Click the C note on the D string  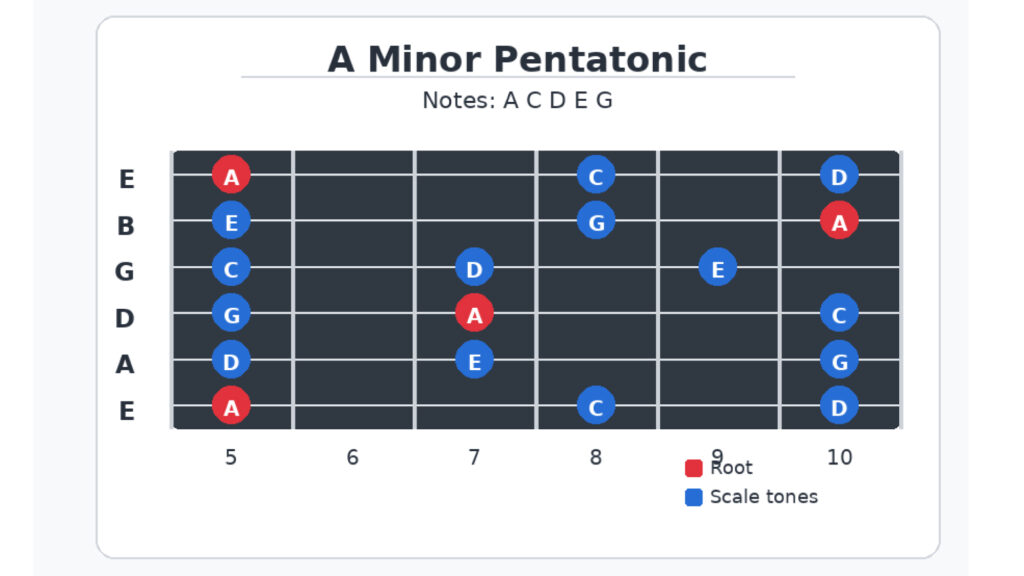pyautogui.click(x=839, y=314)
